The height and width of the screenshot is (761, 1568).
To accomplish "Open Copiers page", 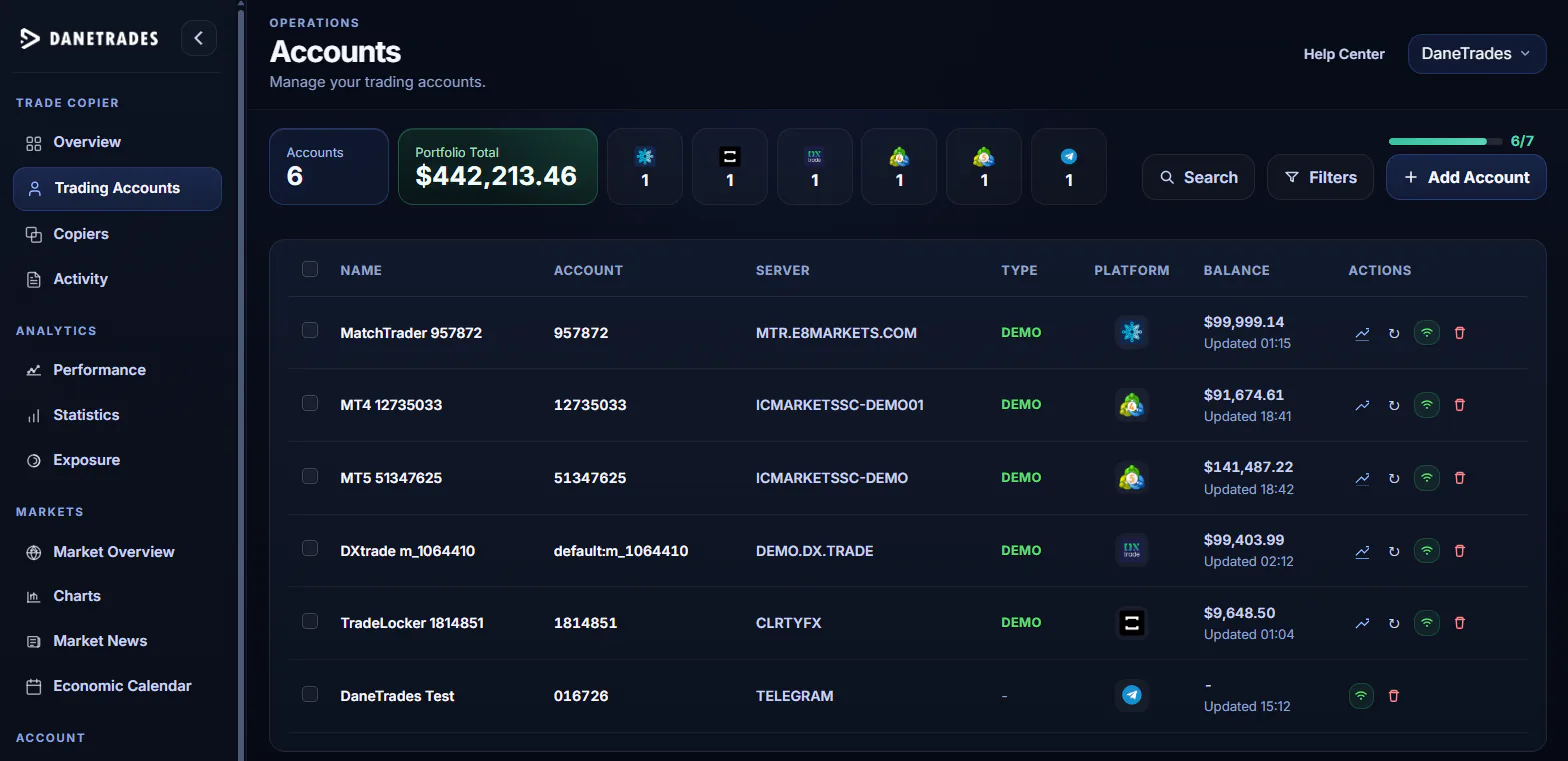I will click(x=117, y=234).
